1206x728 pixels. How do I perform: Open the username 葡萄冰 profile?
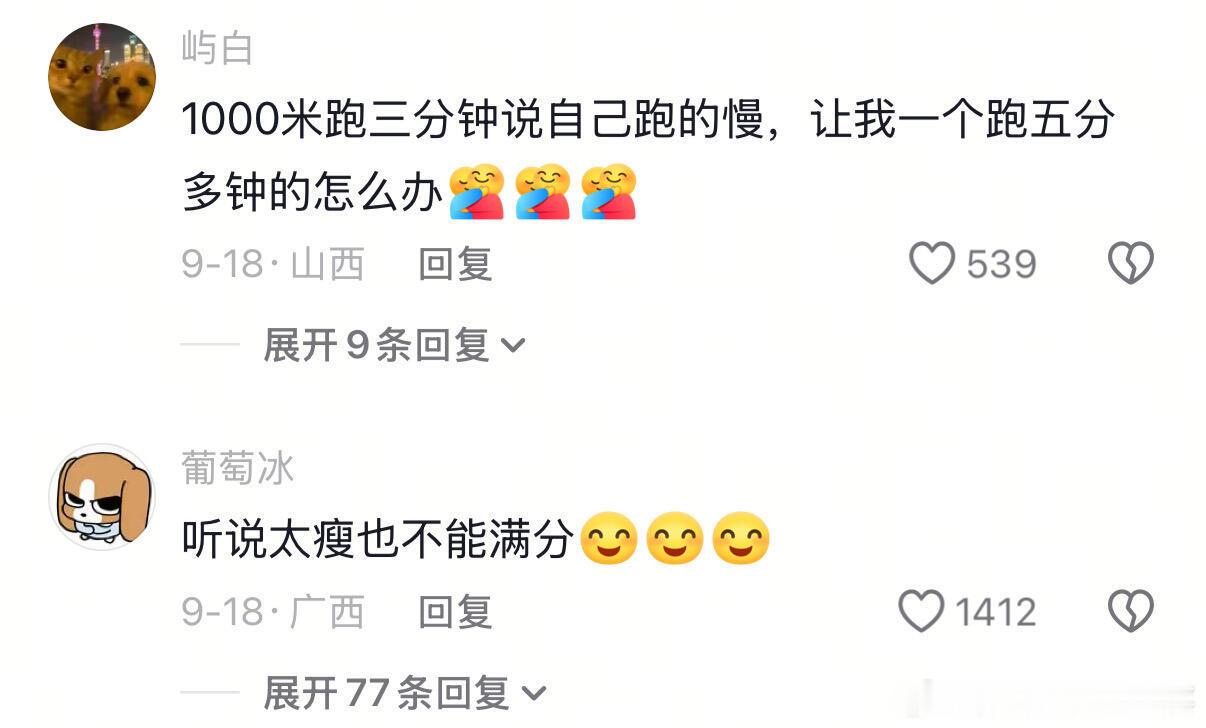(238, 467)
